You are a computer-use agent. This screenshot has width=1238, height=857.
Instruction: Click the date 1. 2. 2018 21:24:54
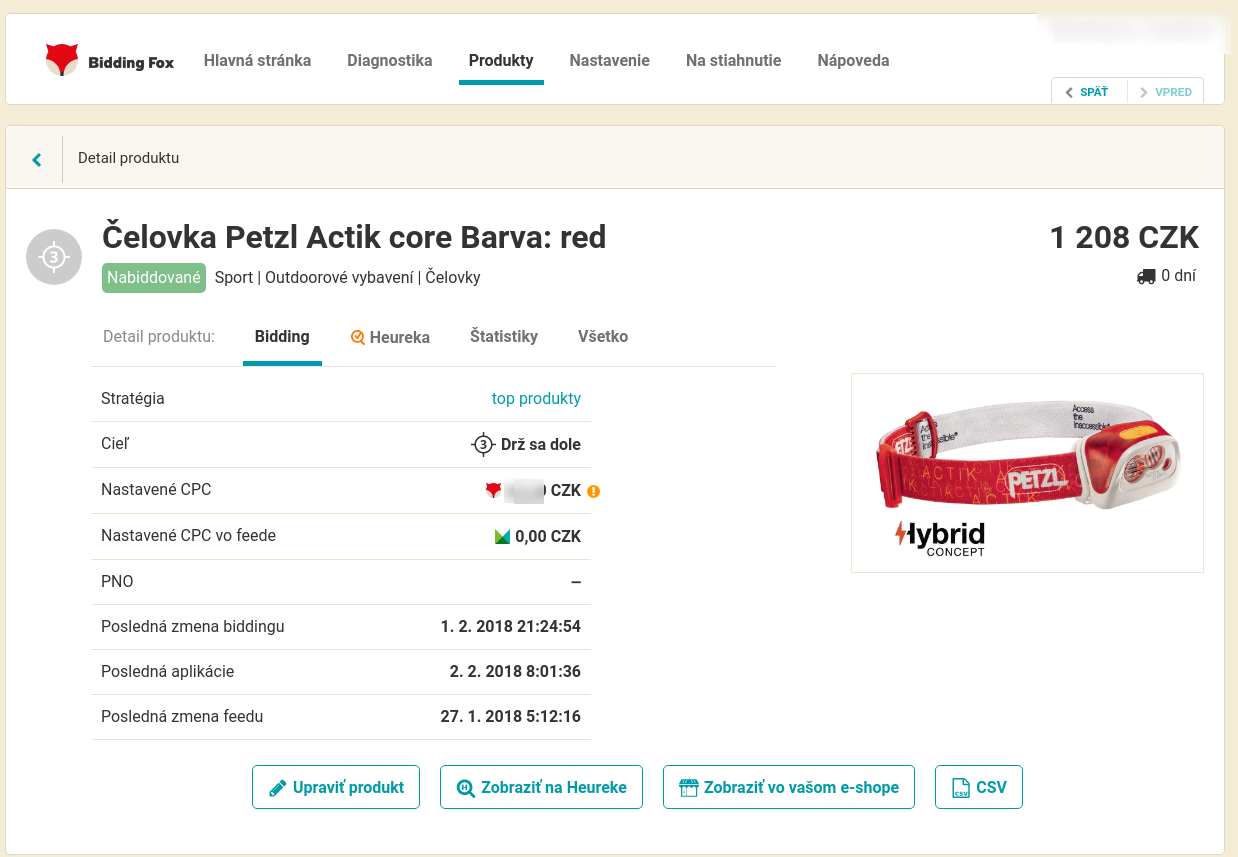(511, 627)
